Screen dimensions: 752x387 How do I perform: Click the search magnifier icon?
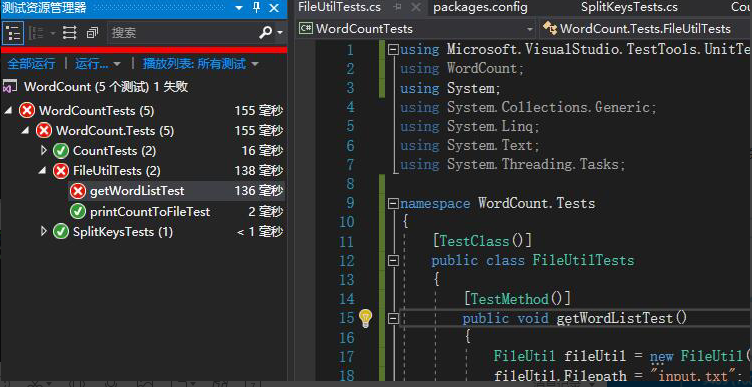pyautogui.click(x=265, y=33)
